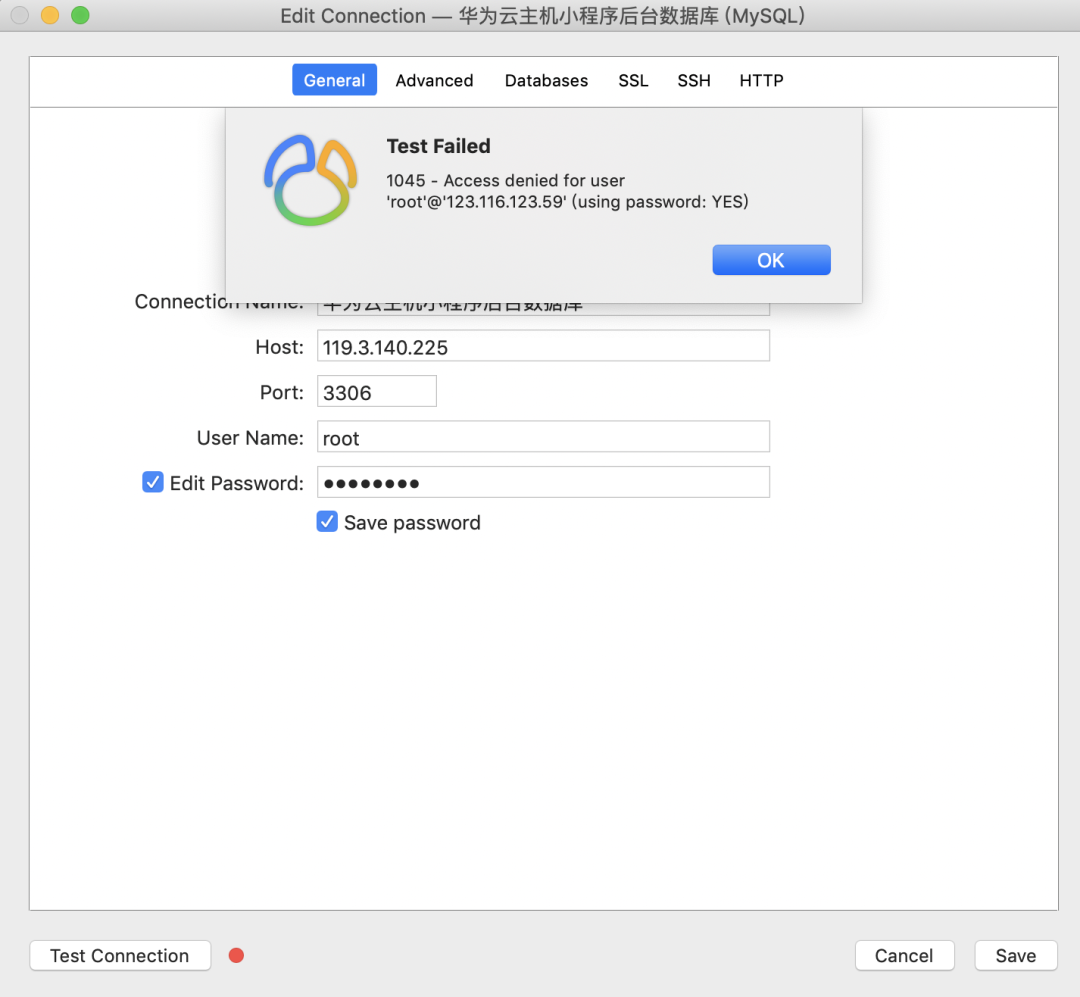Switch to the HTTP tab
1080x997 pixels.
761,80
